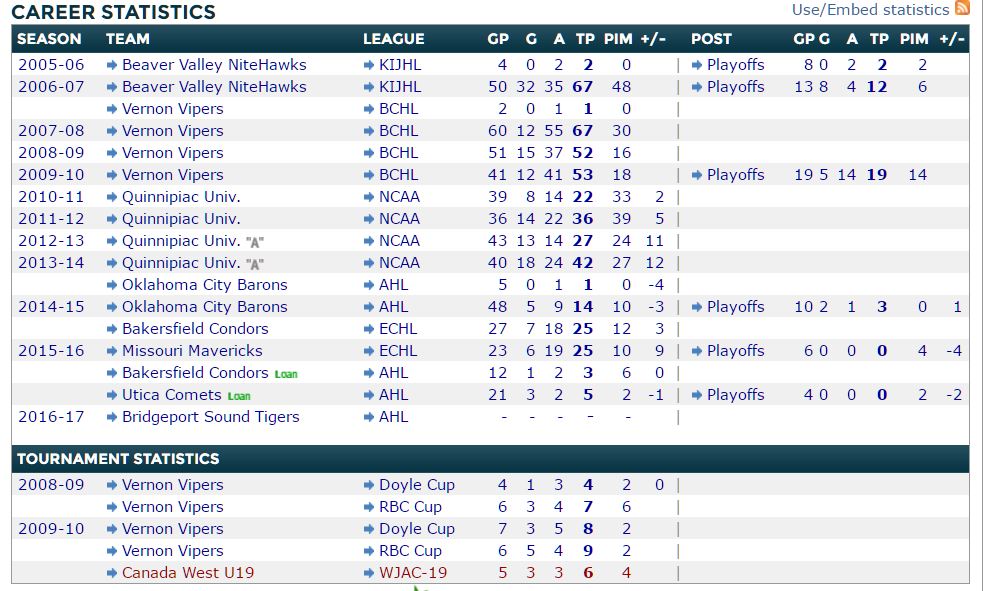Click arrow icon beside Bridgeport Sound Tigers
The height and width of the screenshot is (591, 983).
(112, 417)
